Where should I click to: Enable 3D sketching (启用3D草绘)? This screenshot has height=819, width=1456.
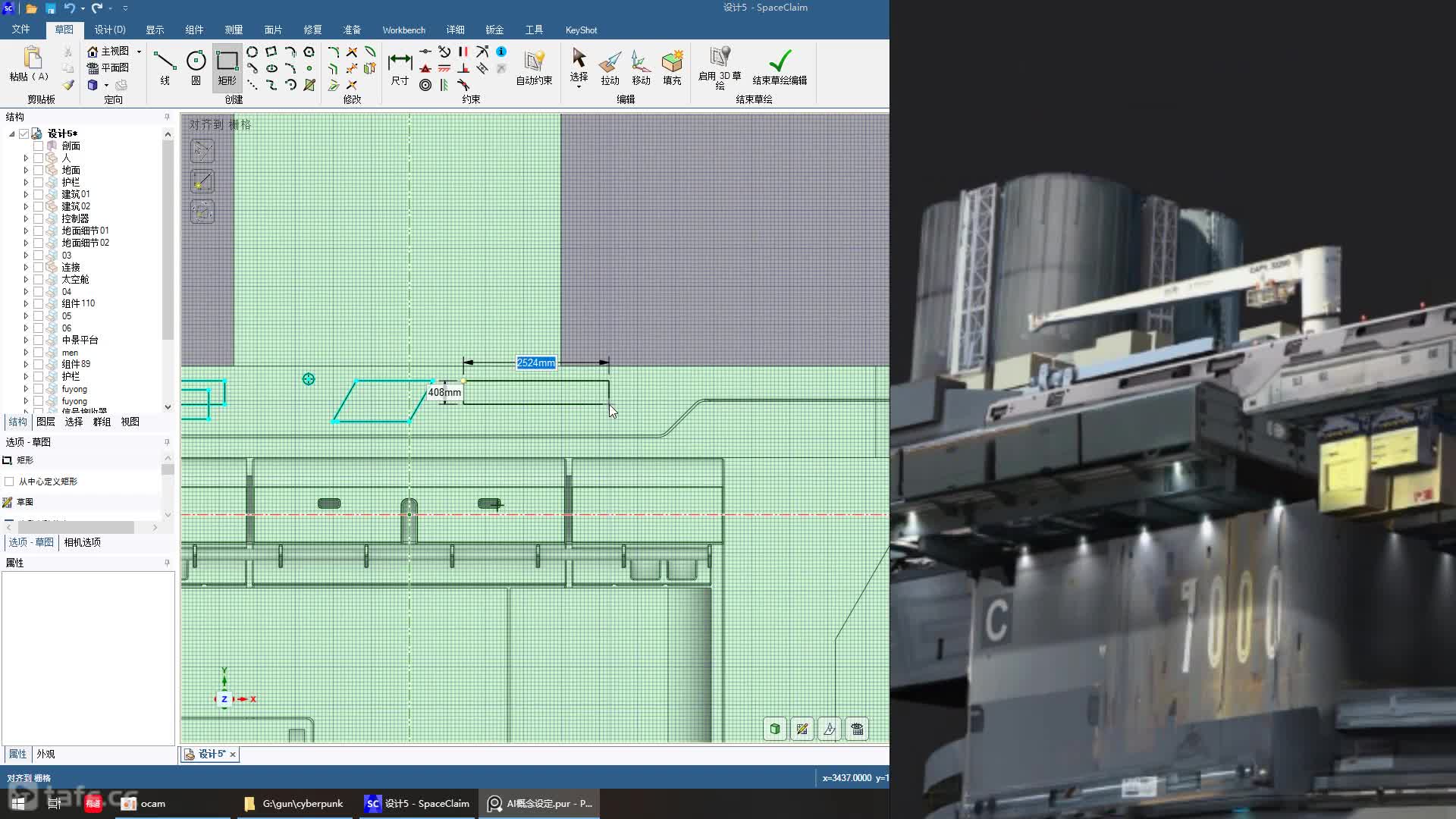[x=720, y=68]
